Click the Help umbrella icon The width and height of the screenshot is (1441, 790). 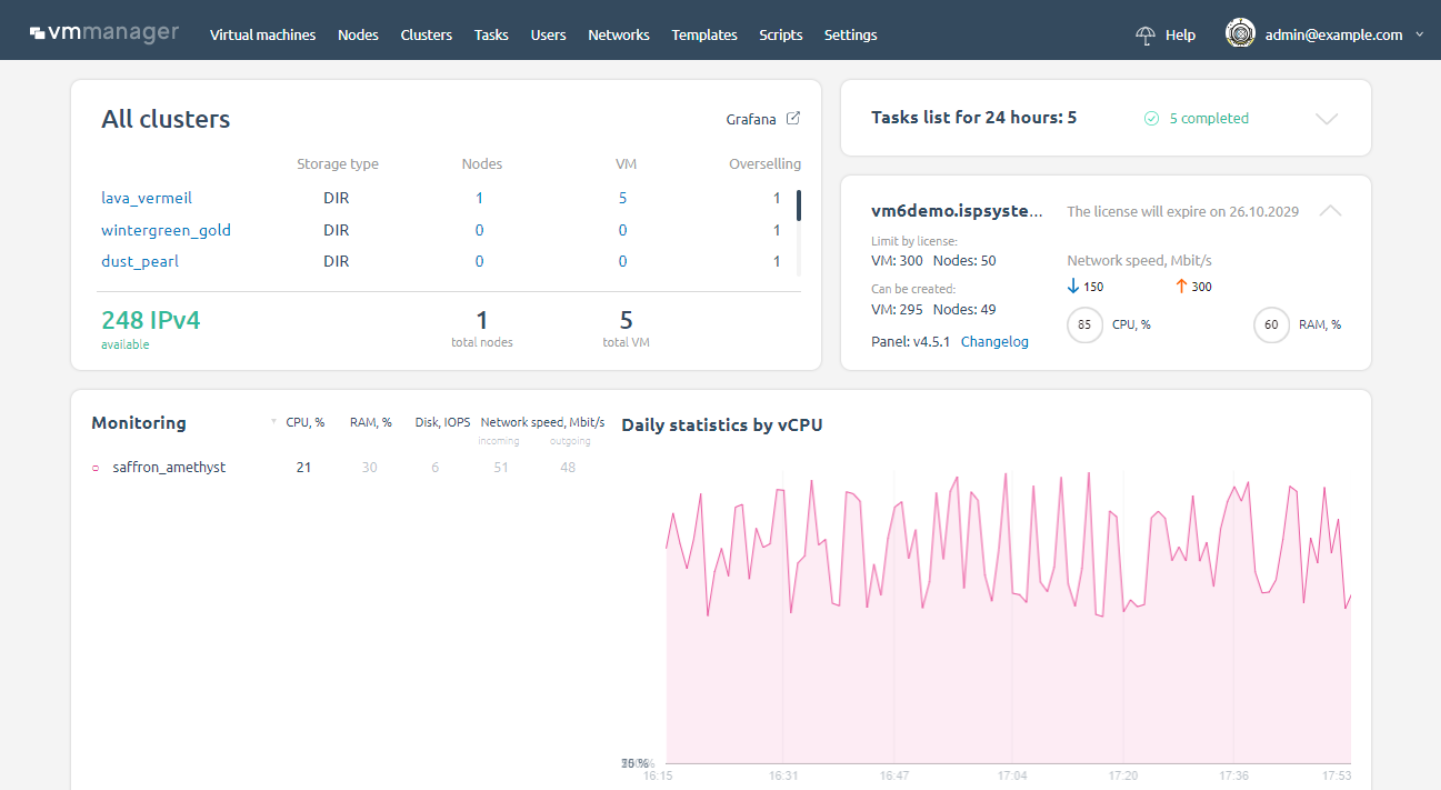pyautogui.click(x=1144, y=34)
